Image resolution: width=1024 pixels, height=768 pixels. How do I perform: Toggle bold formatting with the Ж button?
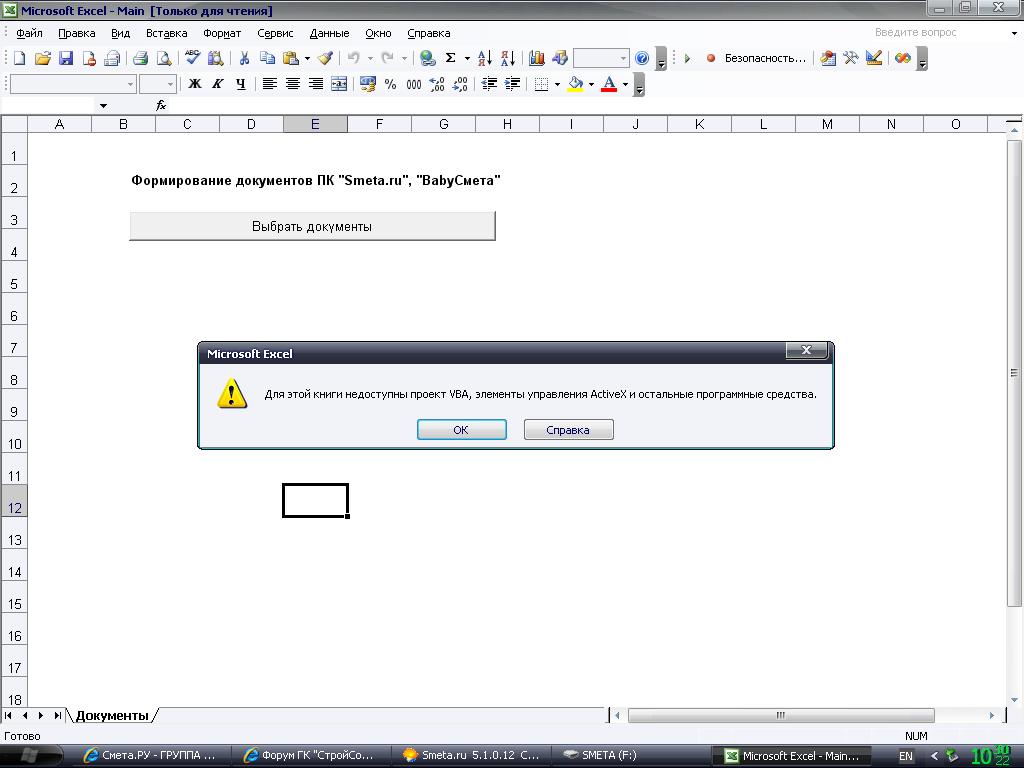coord(195,84)
